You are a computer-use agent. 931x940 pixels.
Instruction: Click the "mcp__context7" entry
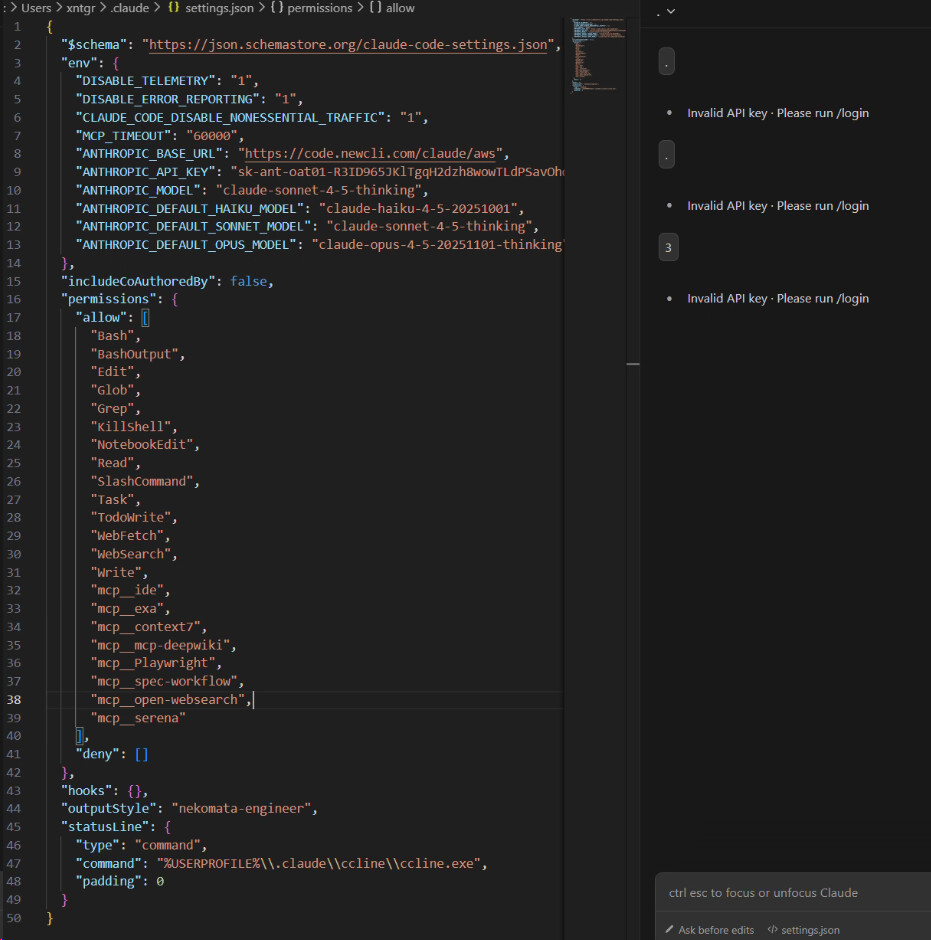145,627
